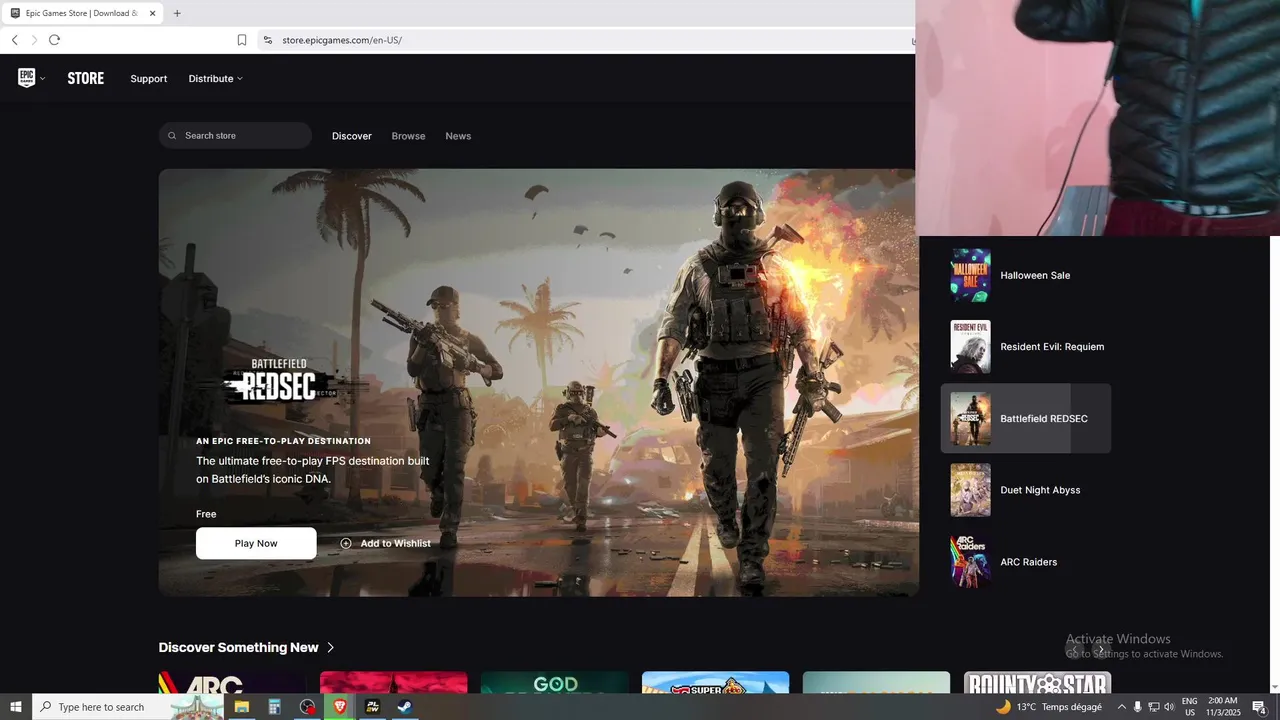Select Resident Evil: Requiem in the carousel list
The image size is (1280, 720).
pos(1025,347)
